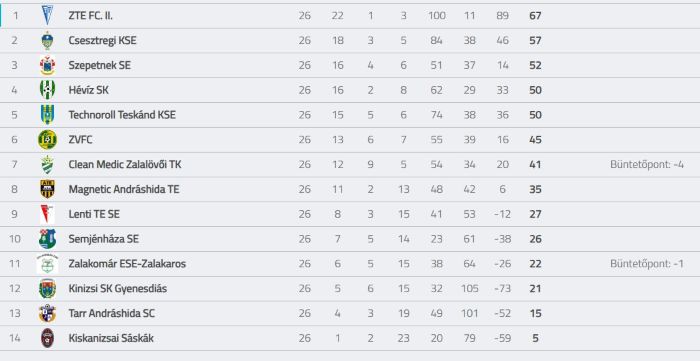Image resolution: width=700 pixels, height=361 pixels.
Task: Open the Tarr Andráshida SC team page
Action: 112,313
